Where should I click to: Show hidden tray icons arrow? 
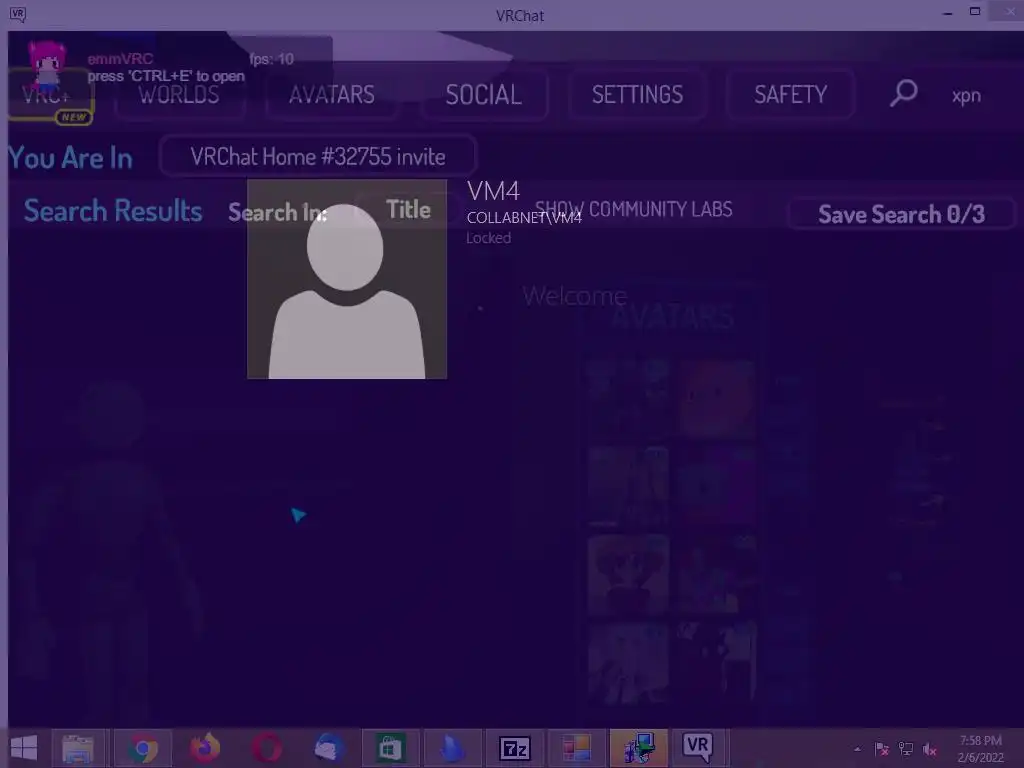pyautogui.click(x=857, y=749)
